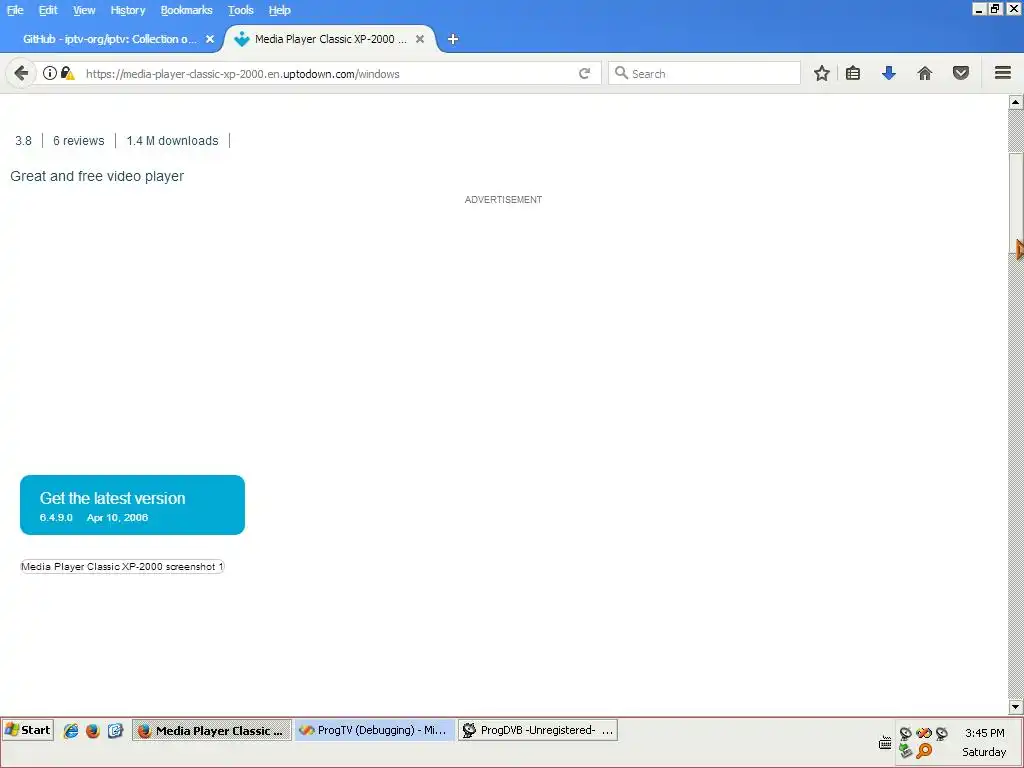The image size is (1024, 768).
Task: Focus the URL address field
Action: (x=327, y=73)
